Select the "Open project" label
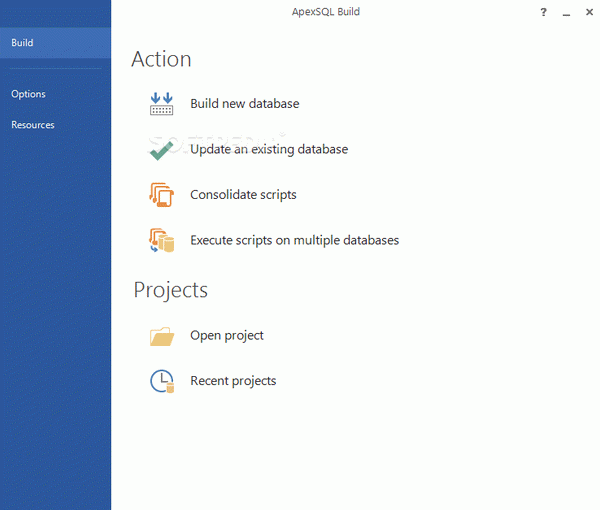The image size is (600, 510). (227, 336)
